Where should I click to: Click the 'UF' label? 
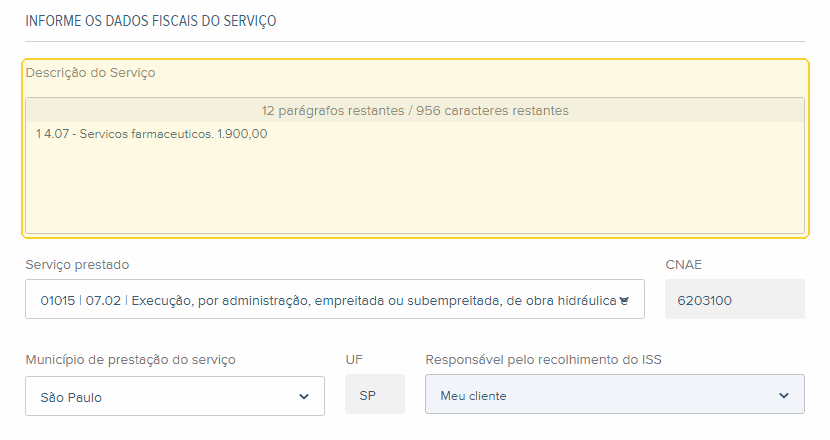click(354, 360)
